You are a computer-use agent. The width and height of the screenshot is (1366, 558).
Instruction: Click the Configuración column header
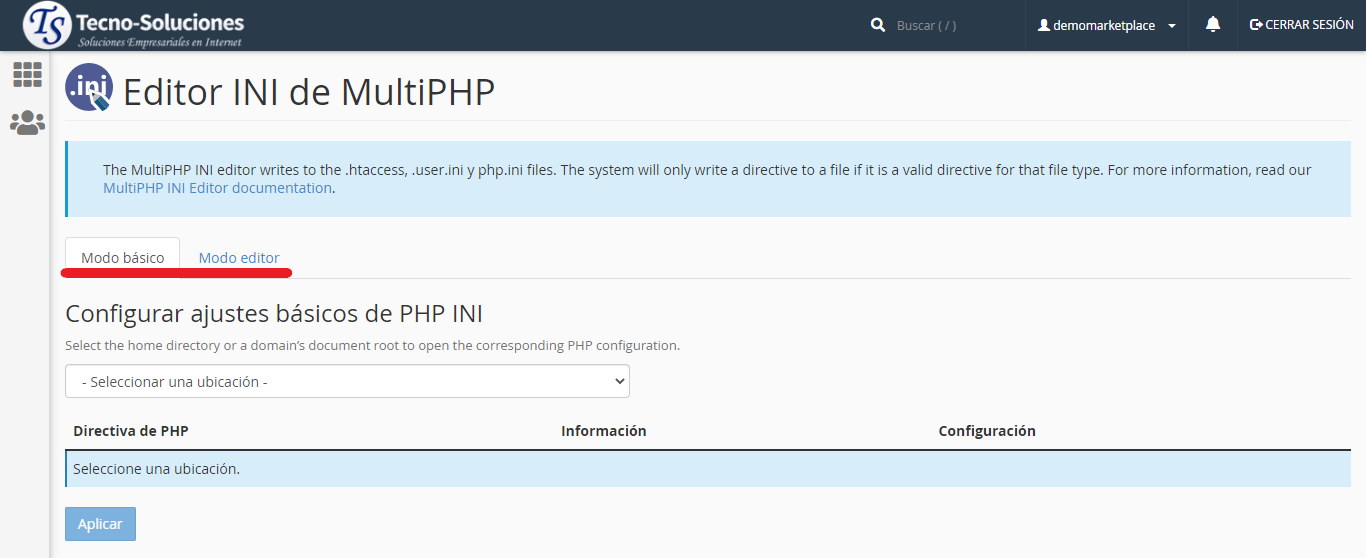[x=987, y=431]
